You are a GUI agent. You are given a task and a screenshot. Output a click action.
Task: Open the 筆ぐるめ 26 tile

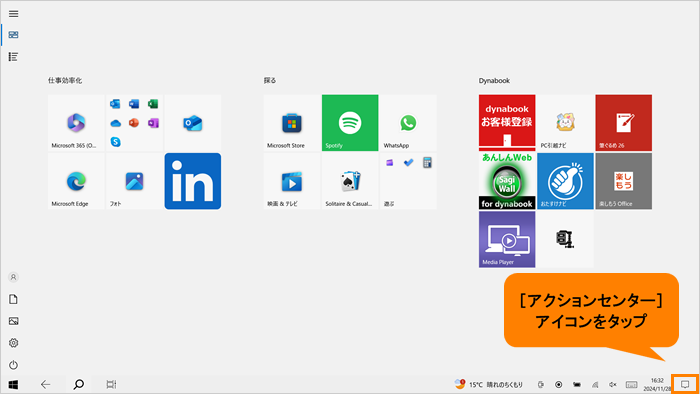tap(624, 123)
